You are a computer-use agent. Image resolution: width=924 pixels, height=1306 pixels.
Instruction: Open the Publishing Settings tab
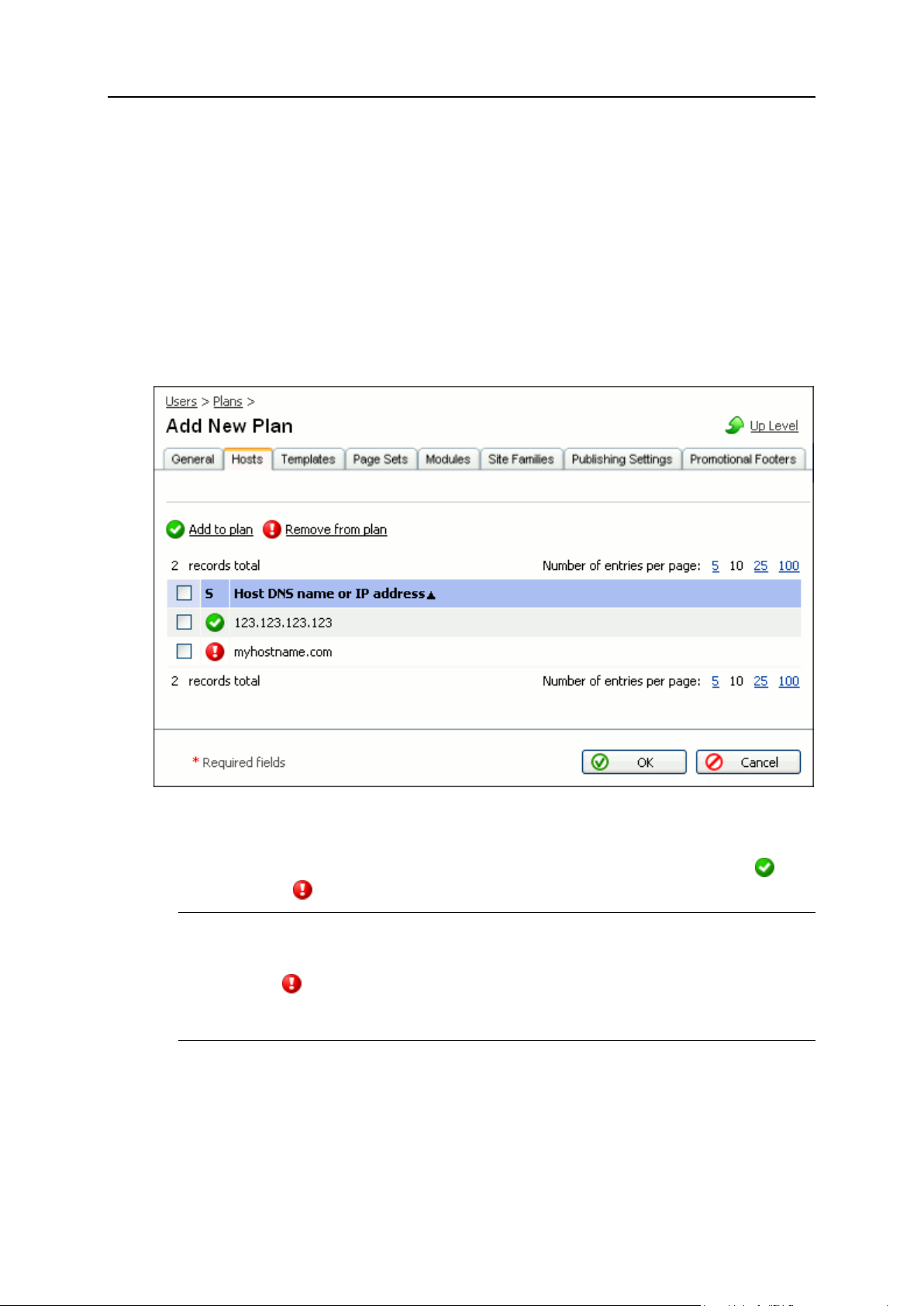point(622,460)
